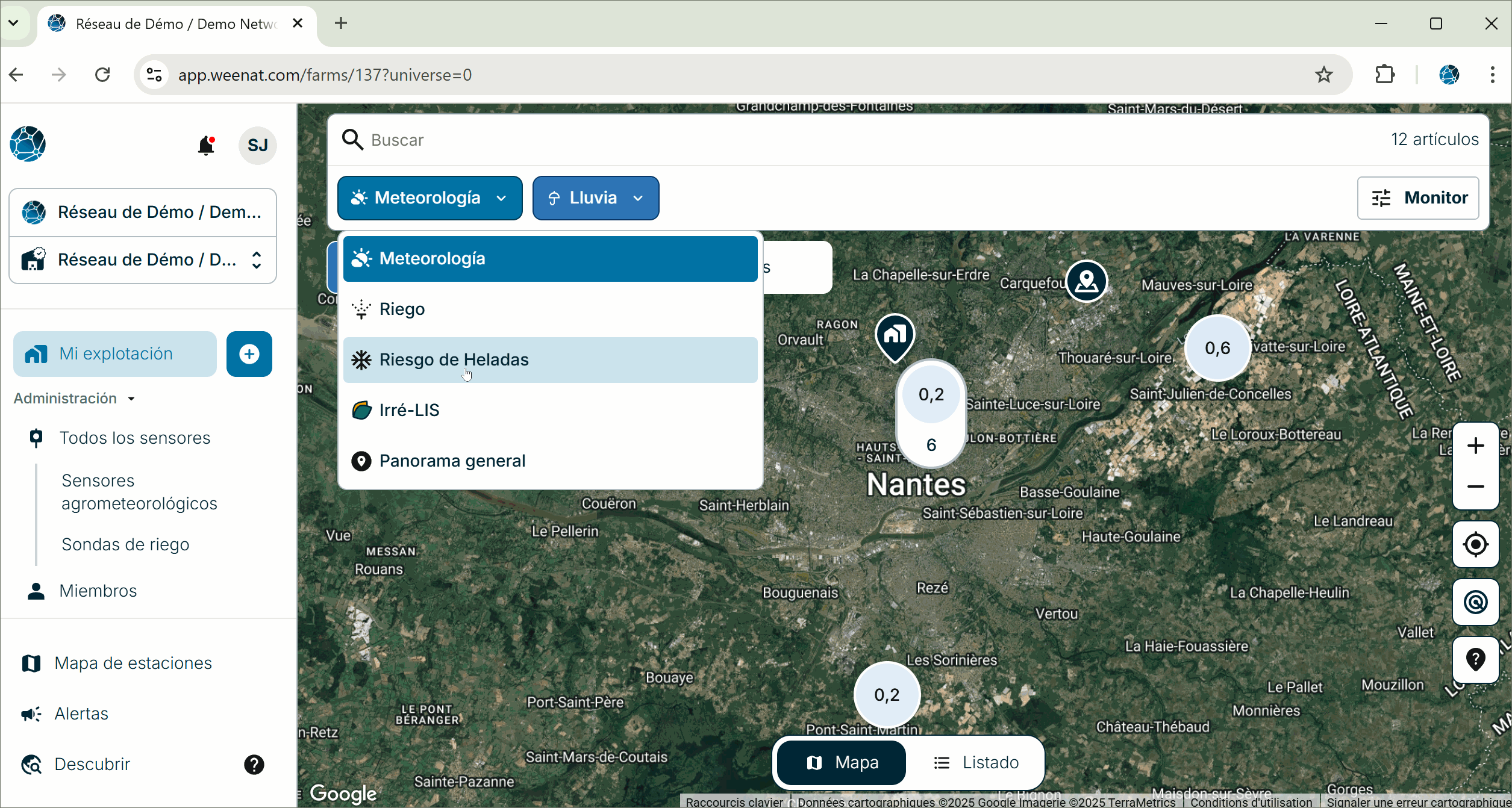The height and width of the screenshot is (808, 1512).
Task: Switch to Mapa view
Action: pyautogui.click(x=842, y=763)
